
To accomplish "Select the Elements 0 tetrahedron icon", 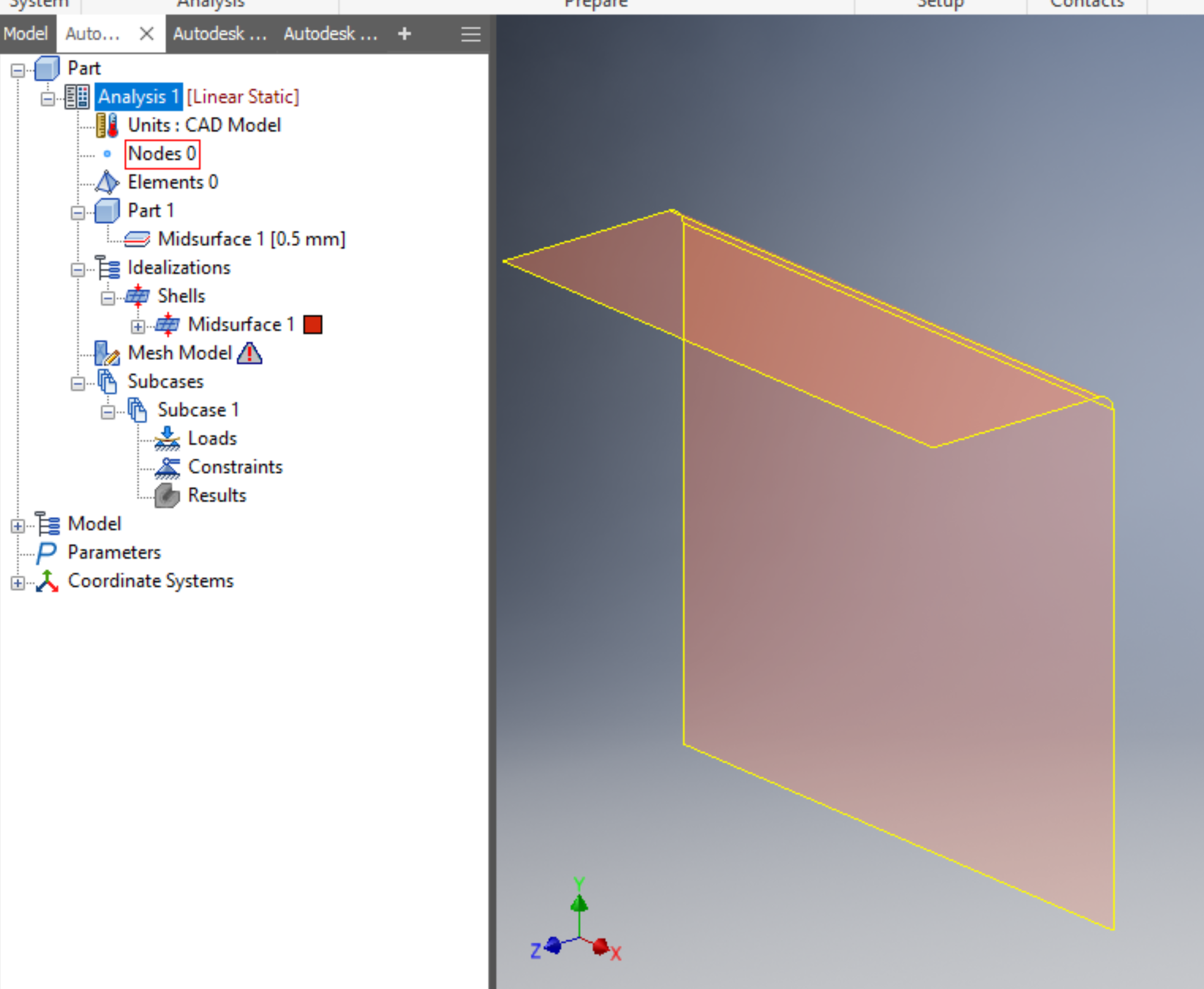I will pyautogui.click(x=108, y=182).
